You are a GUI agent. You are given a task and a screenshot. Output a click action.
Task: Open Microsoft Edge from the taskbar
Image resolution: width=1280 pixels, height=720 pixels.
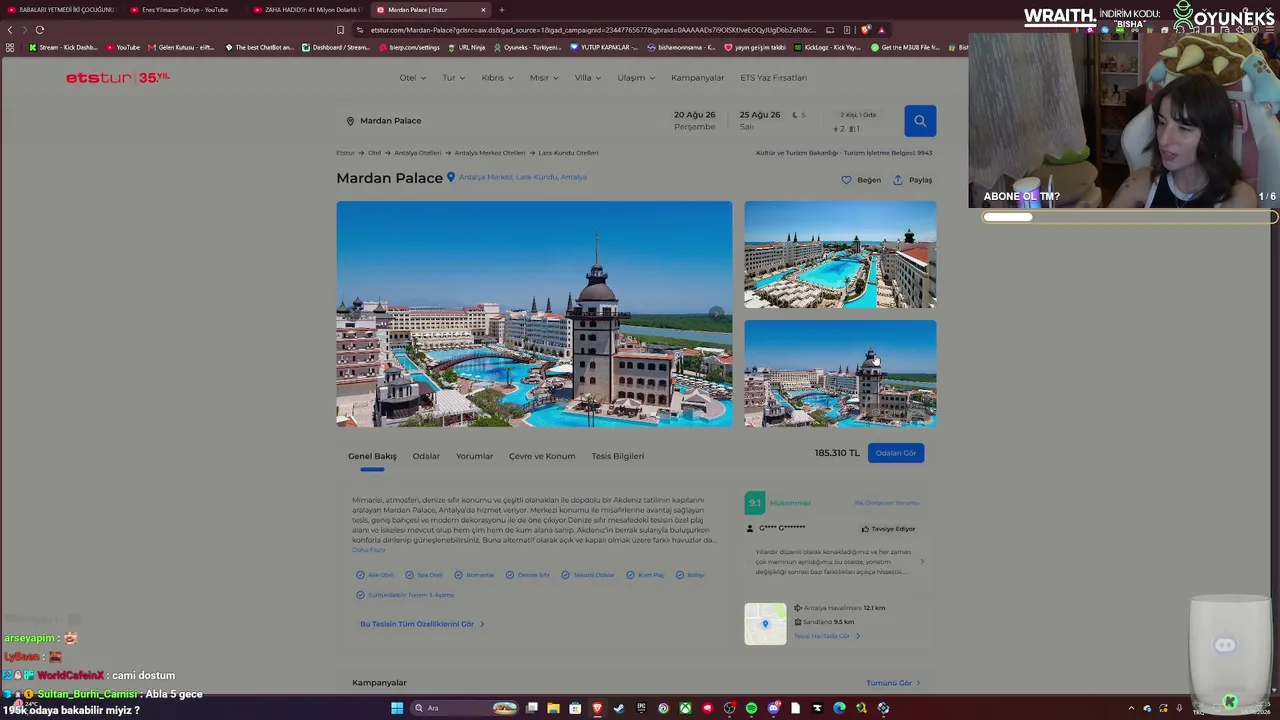coord(839,708)
